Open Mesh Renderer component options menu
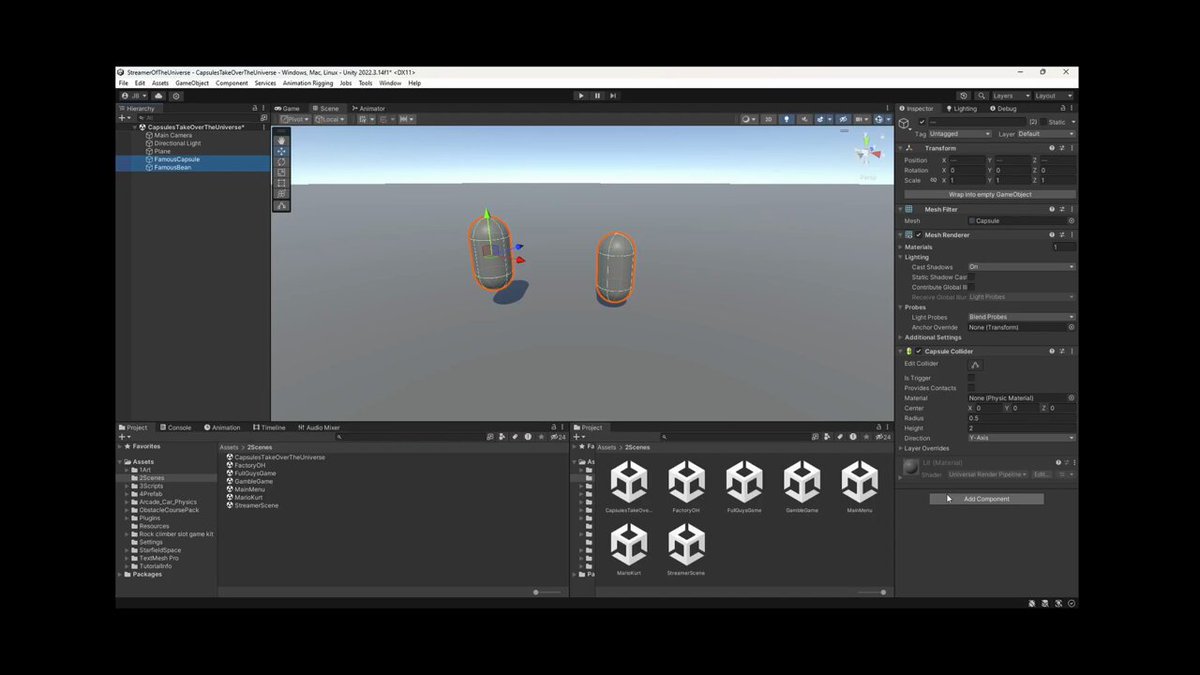The image size is (1200, 675). pos(1072,235)
